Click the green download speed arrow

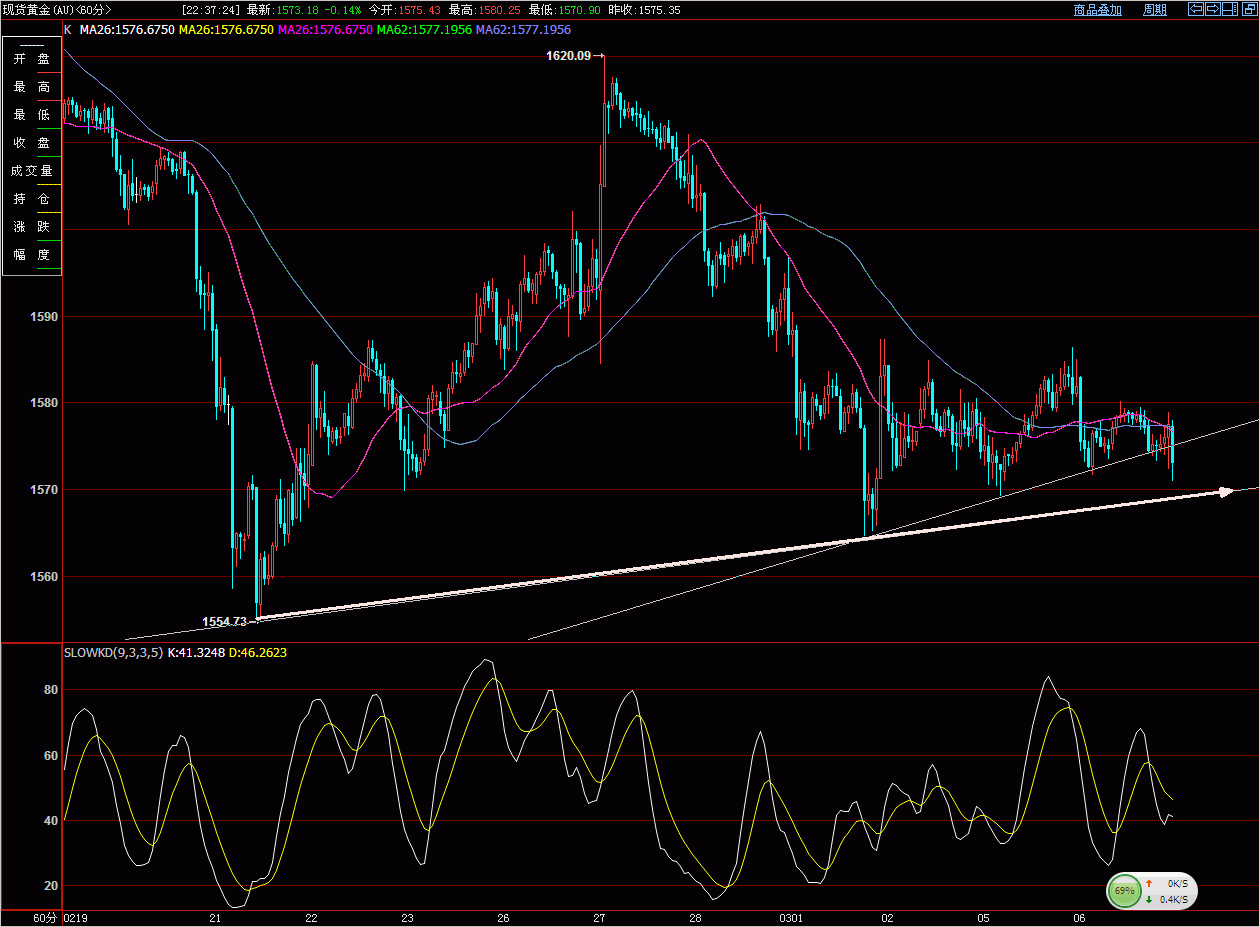(1149, 899)
